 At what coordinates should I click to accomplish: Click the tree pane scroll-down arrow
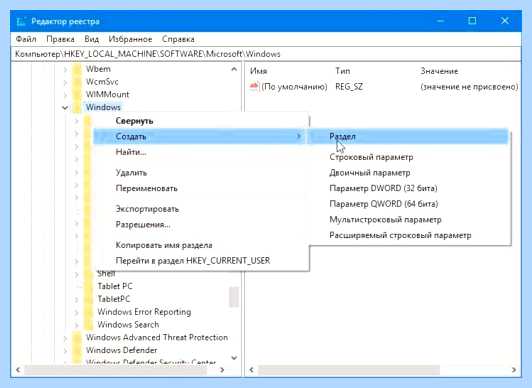point(234,358)
